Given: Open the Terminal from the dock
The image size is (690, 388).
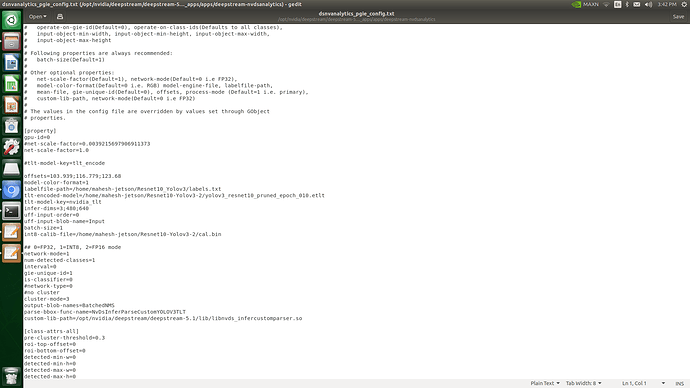Looking at the screenshot, I should point(11,211).
